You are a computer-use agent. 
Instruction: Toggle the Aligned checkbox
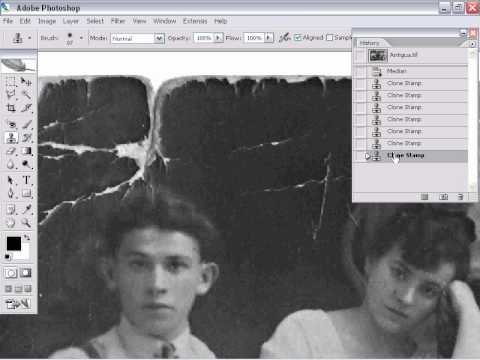tap(298, 38)
